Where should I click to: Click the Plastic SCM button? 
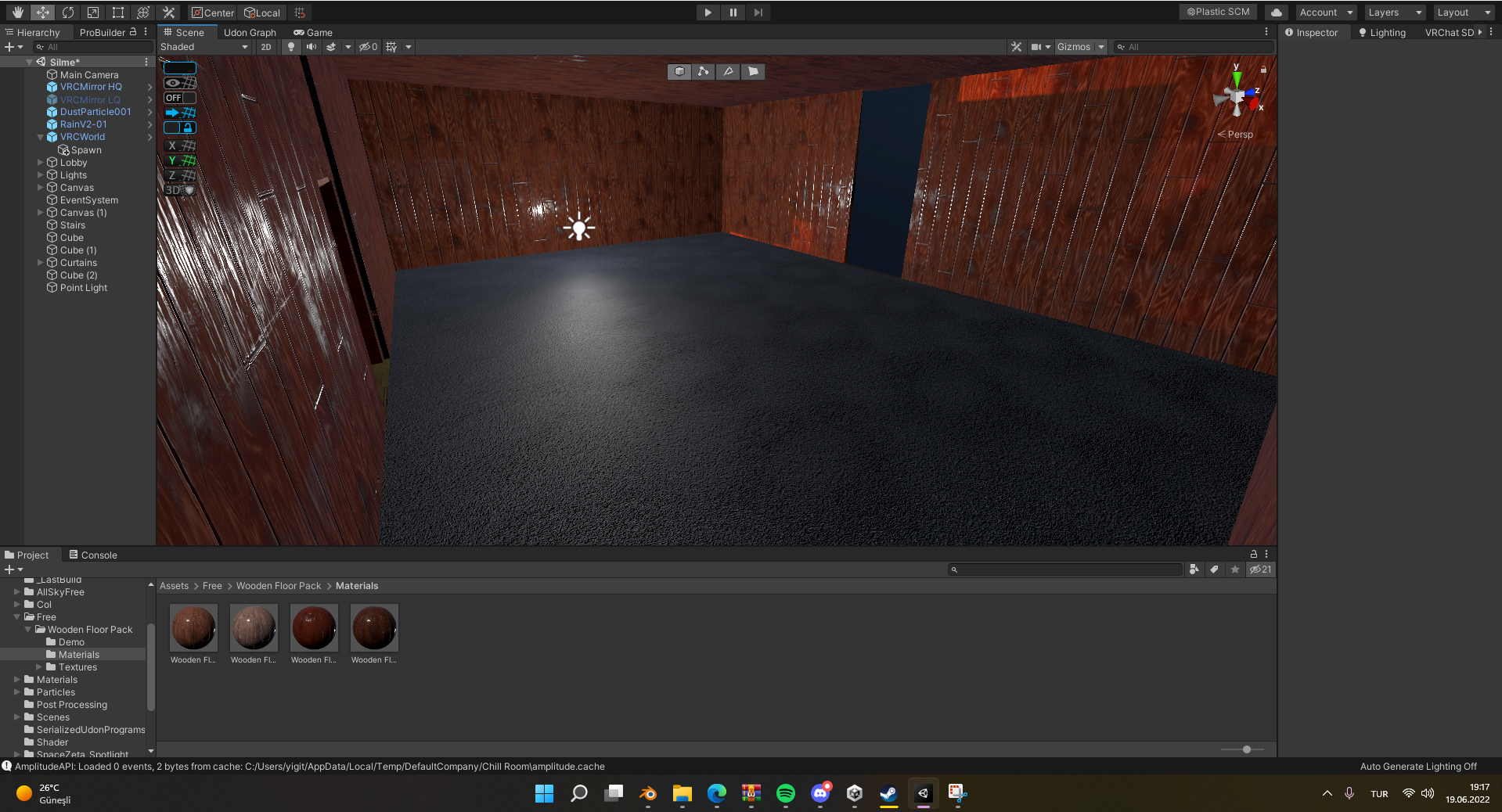tap(1218, 12)
